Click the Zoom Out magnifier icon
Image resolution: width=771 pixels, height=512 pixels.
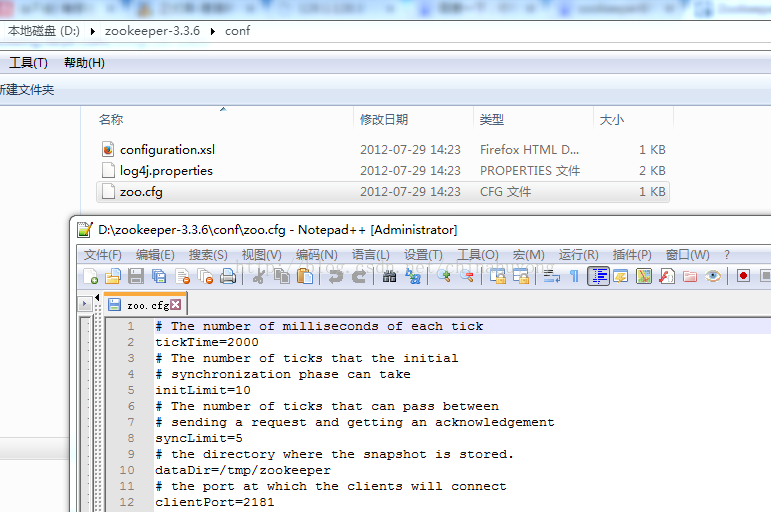point(467,276)
